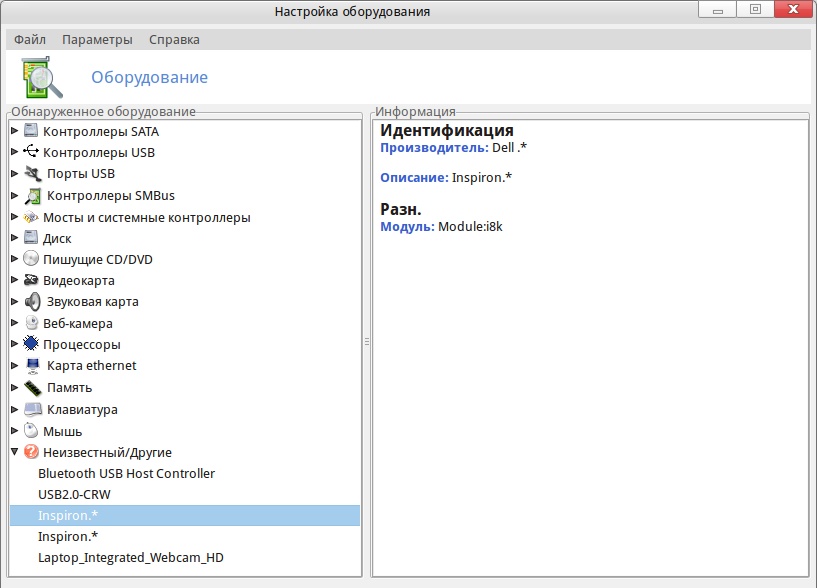
Task: Select Laptop_Integrated_Webcam_HD device
Action: (131, 558)
